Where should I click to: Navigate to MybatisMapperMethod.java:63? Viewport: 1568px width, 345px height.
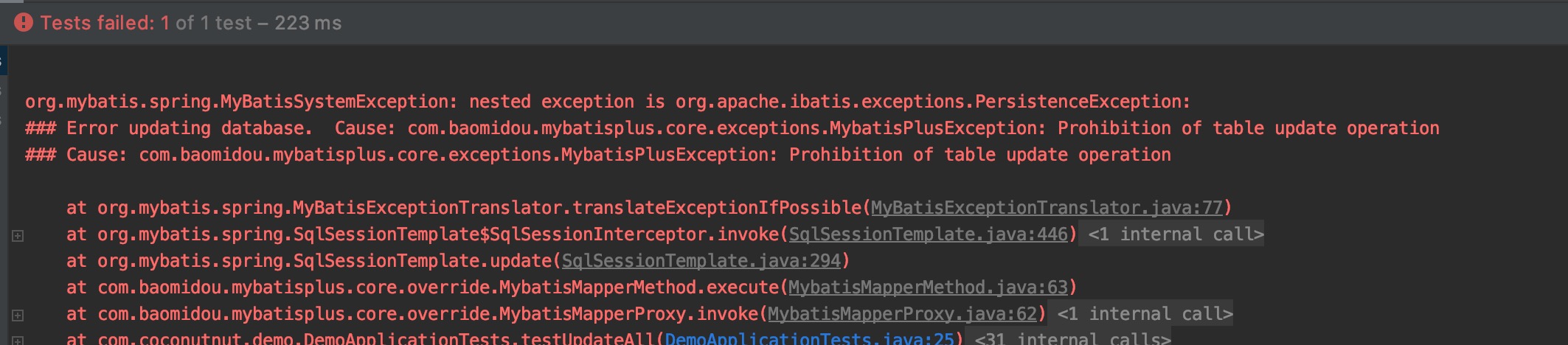click(928, 287)
